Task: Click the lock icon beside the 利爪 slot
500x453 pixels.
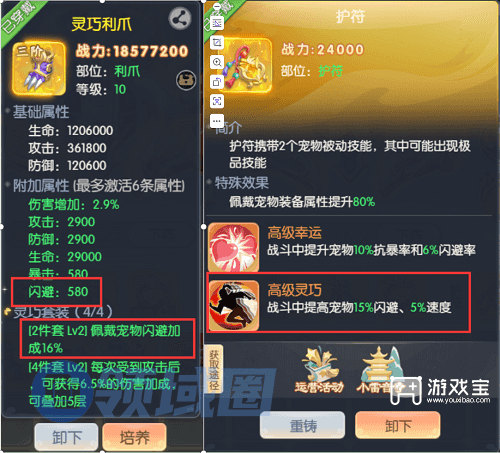Action: pos(186,80)
